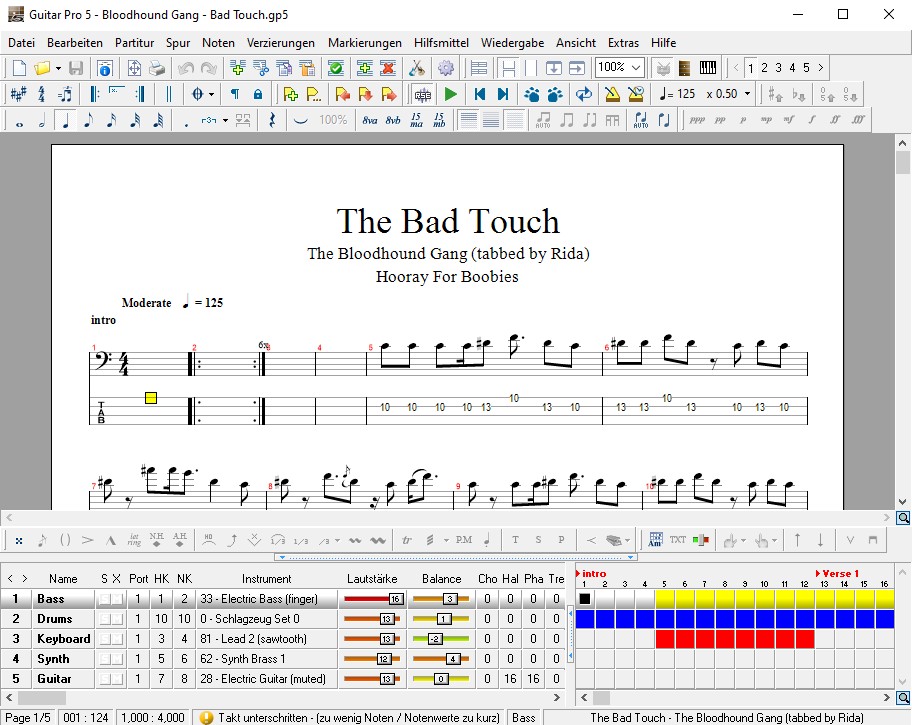Image resolution: width=912 pixels, height=725 pixels.
Task: Select the quarter note duration
Action: click(65, 120)
